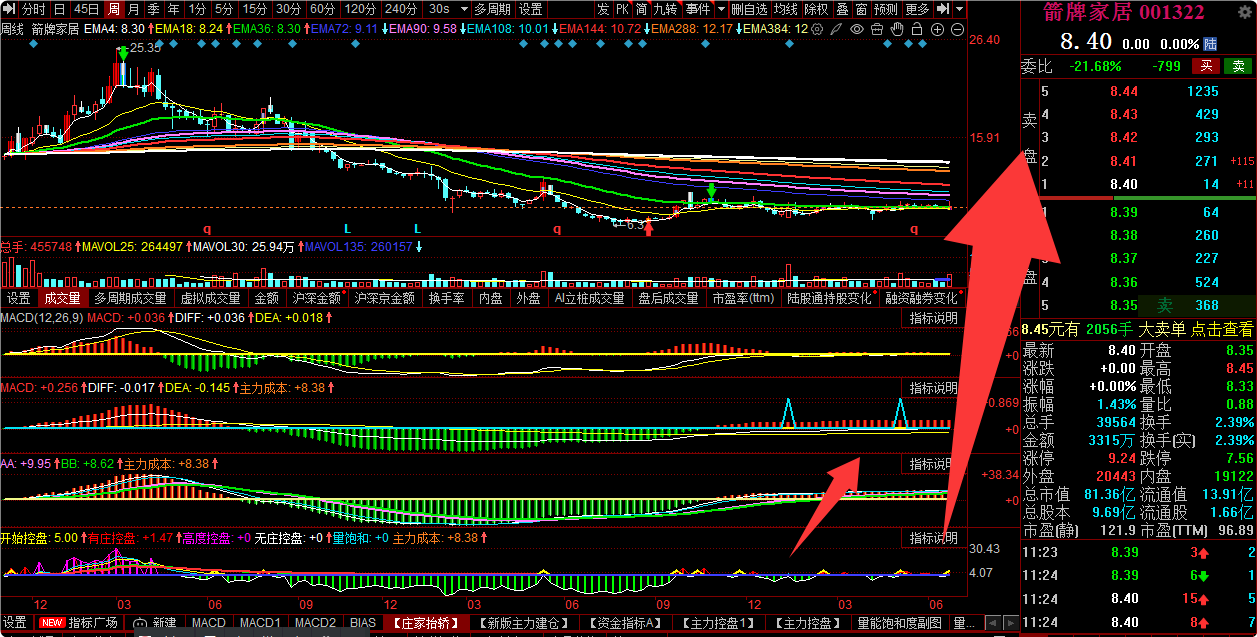
Task: Select the 60分 period
Action: click(x=323, y=9)
